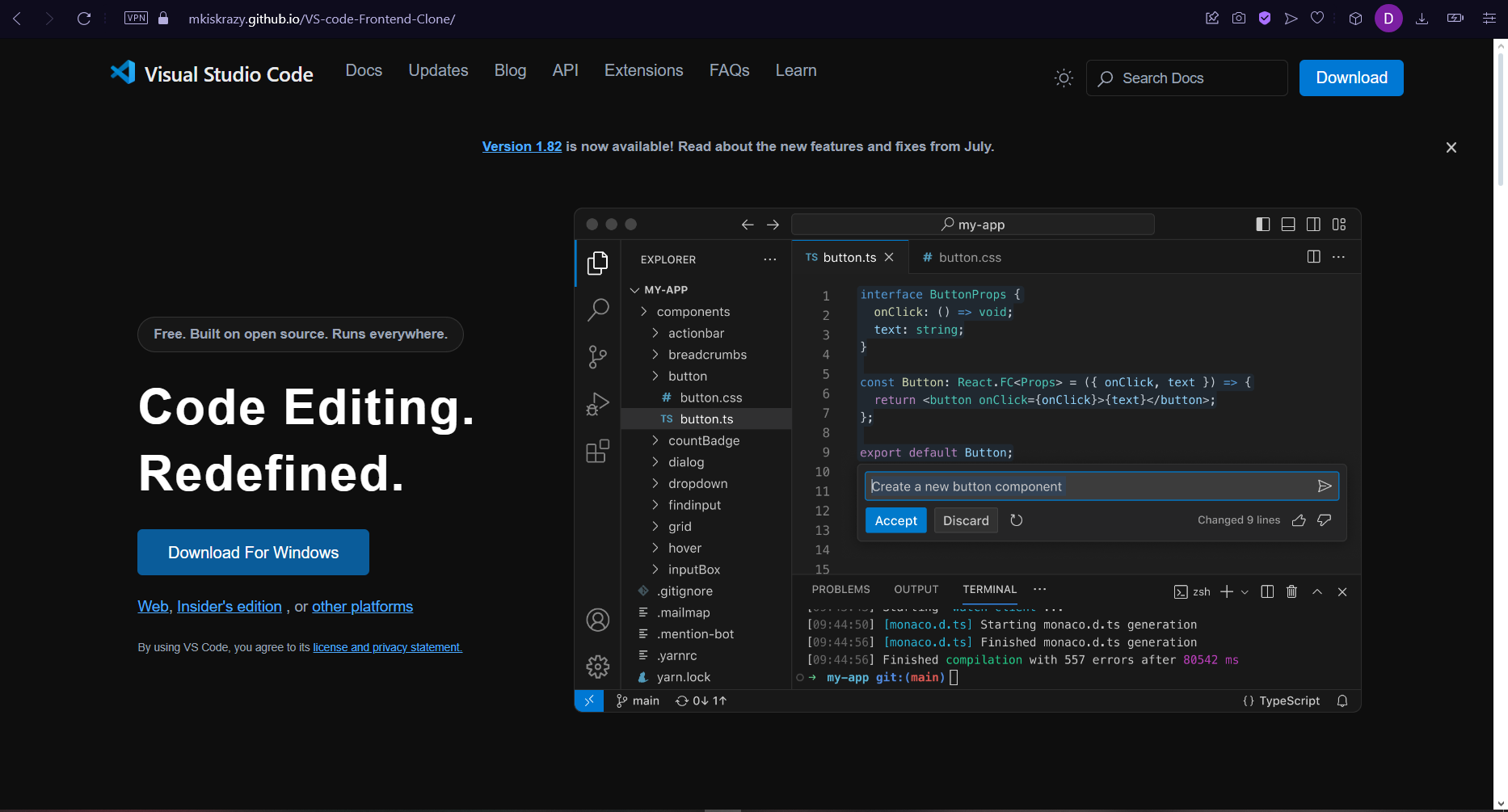Click the send arrow in inline chat box
The height and width of the screenshot is (812, 1508).
[x=1324, y=486]
